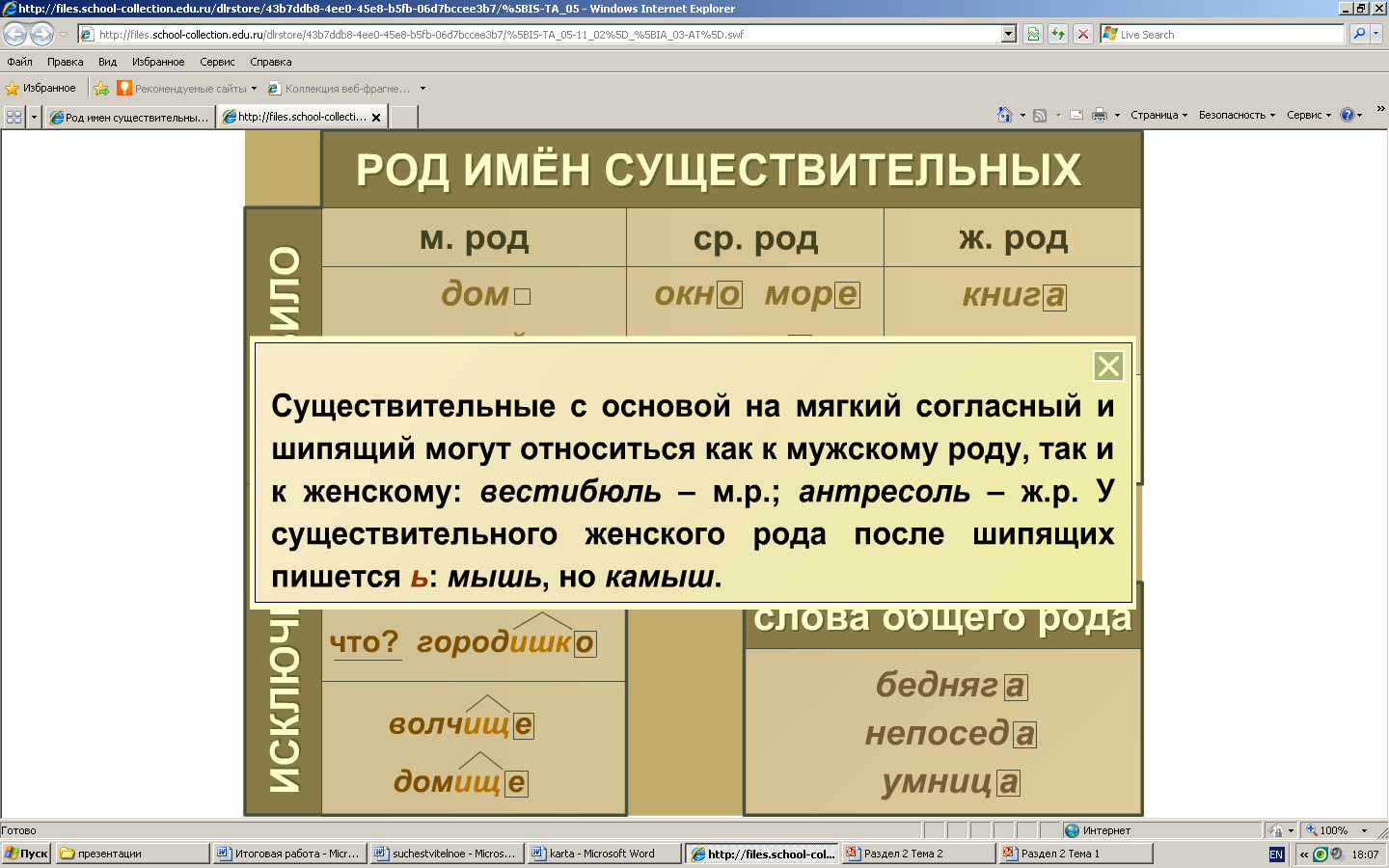Click the Read Mail envelope icon
Image resolution: width=1389 pixels, height=868 pixels.
point(1076,115)
